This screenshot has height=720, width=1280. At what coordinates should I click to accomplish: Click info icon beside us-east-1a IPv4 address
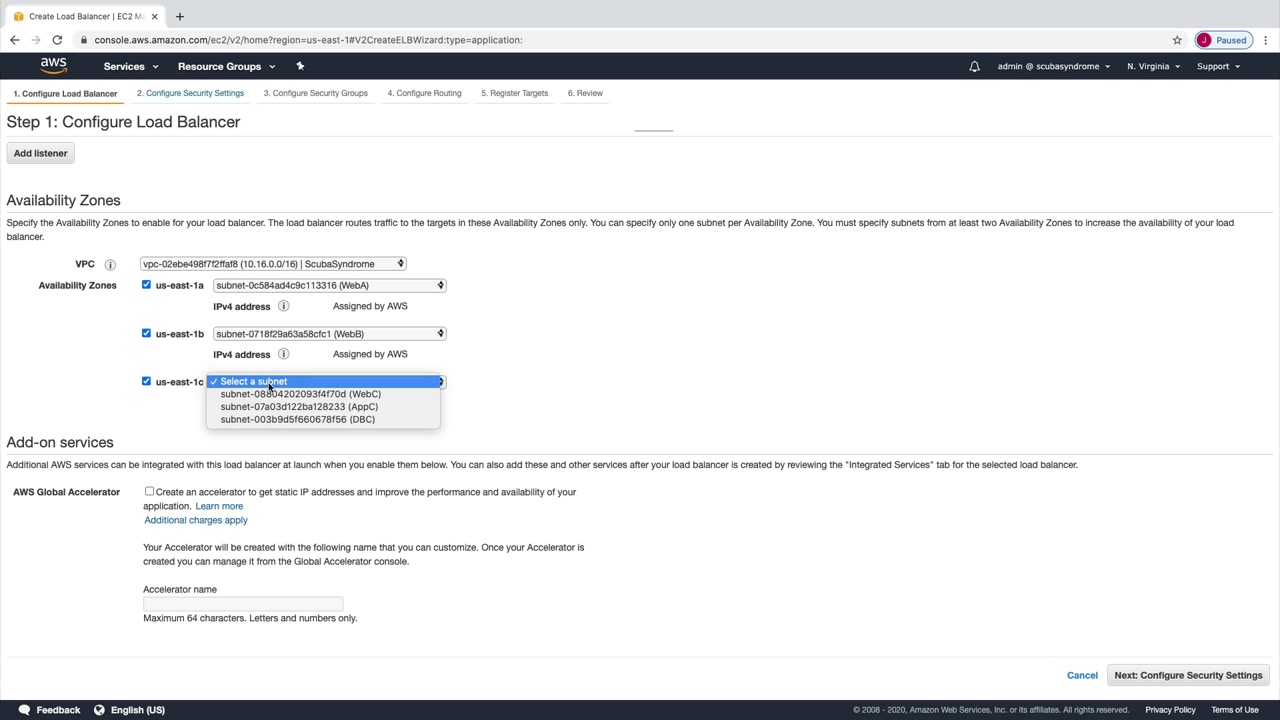tap(284, 306)
